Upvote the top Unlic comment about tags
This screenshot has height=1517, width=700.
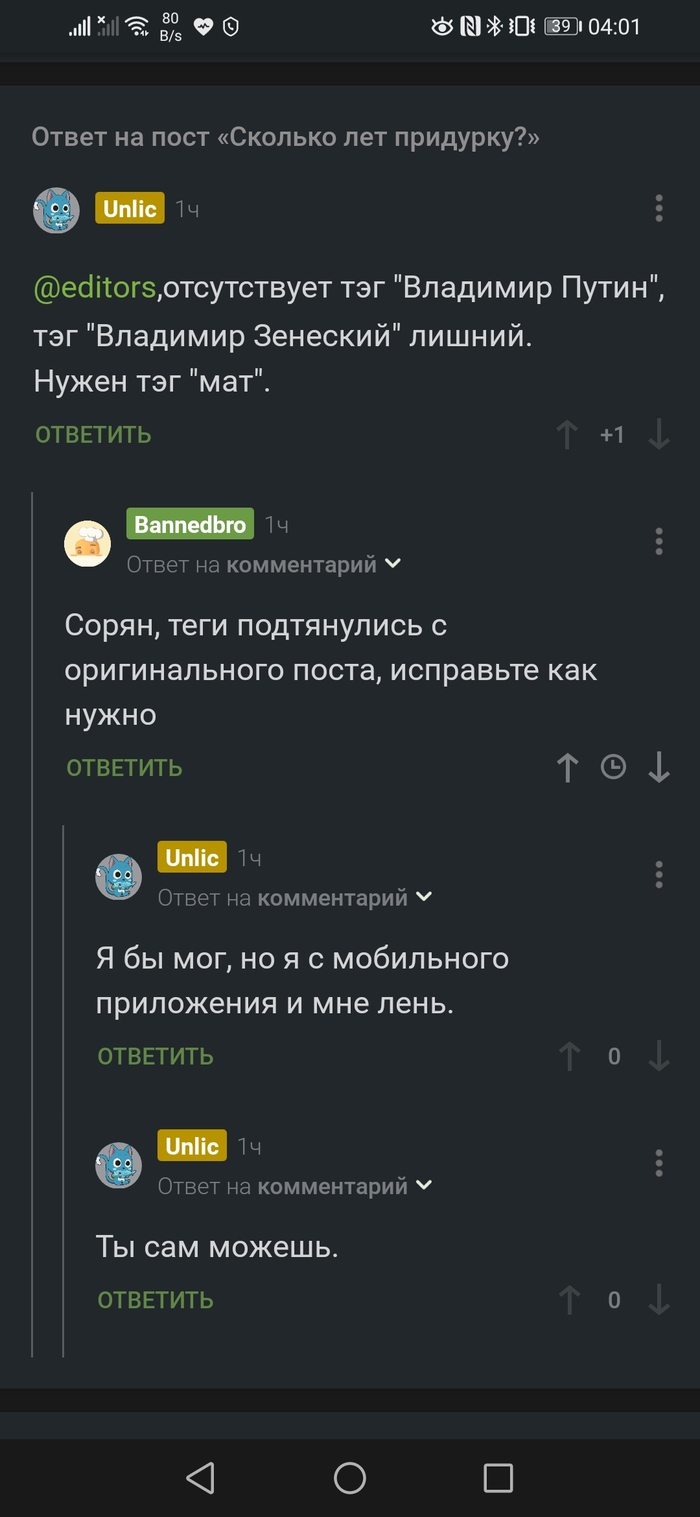tap(567, 434)
